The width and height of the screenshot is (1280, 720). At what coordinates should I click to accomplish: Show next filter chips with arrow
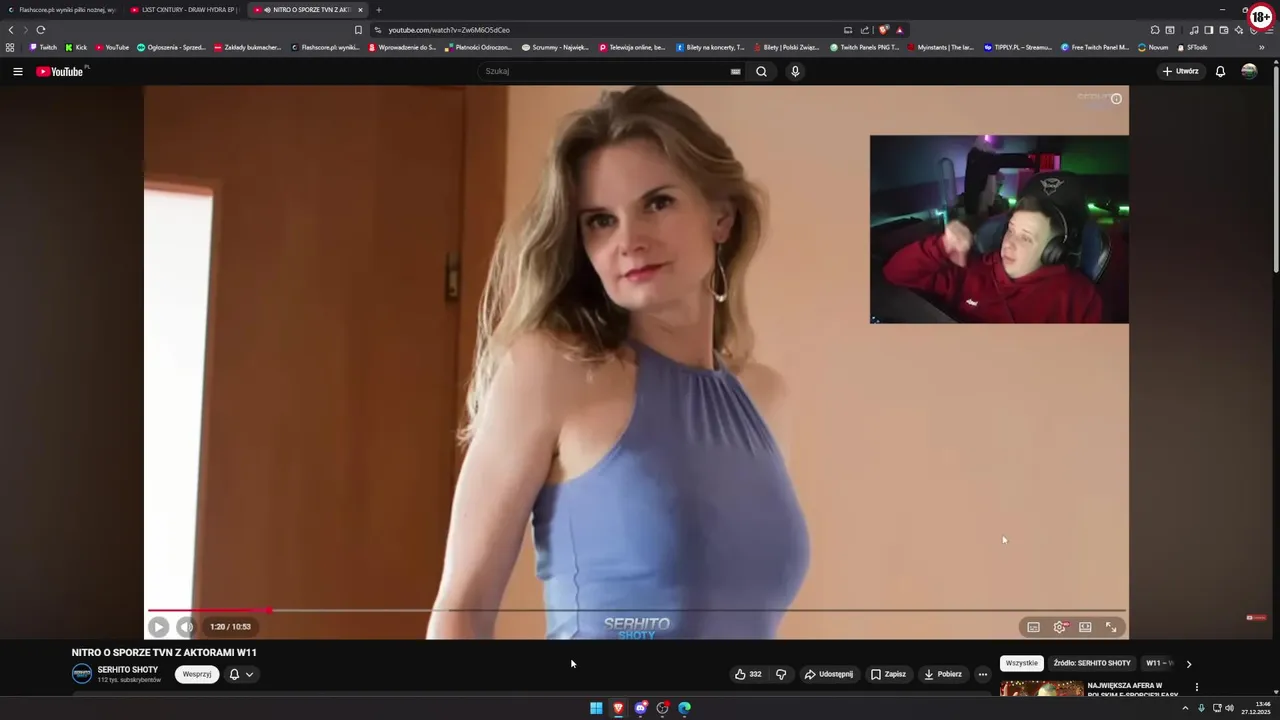point(1188,664)
